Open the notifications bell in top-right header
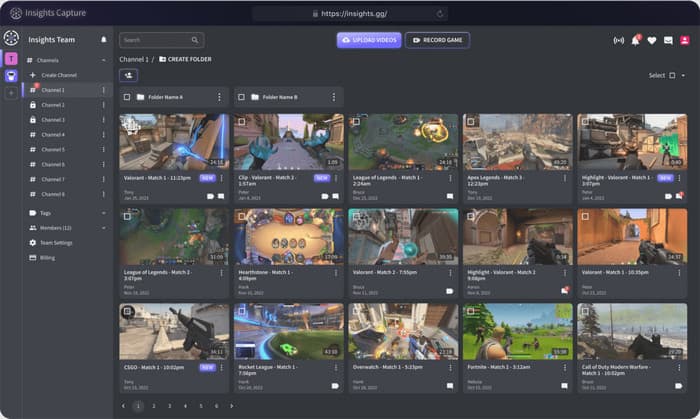 click(635, 41)
